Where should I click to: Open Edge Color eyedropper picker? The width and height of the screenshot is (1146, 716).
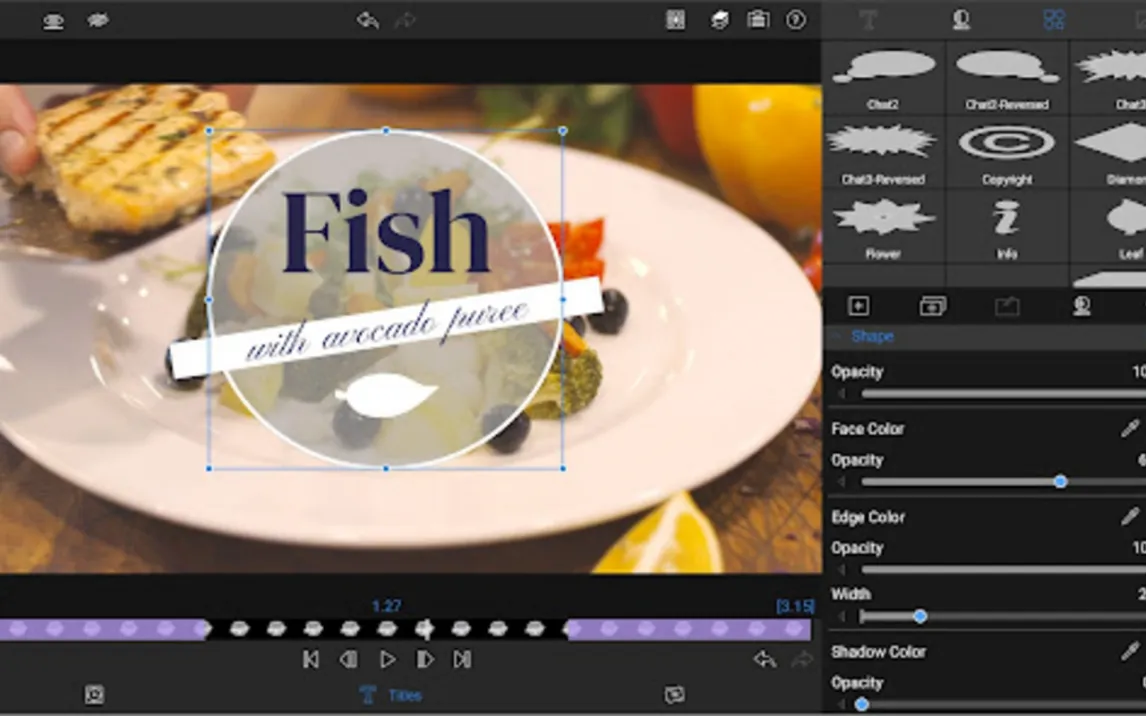pyautogui.click(x=1130, y=517)
